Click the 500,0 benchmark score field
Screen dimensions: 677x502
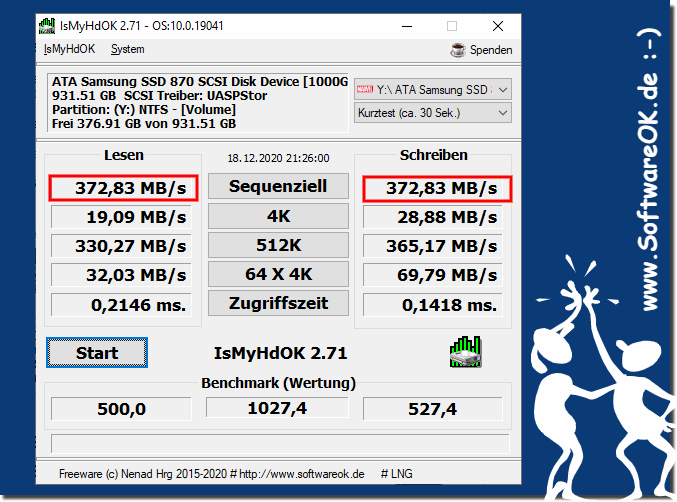[121, 409]
